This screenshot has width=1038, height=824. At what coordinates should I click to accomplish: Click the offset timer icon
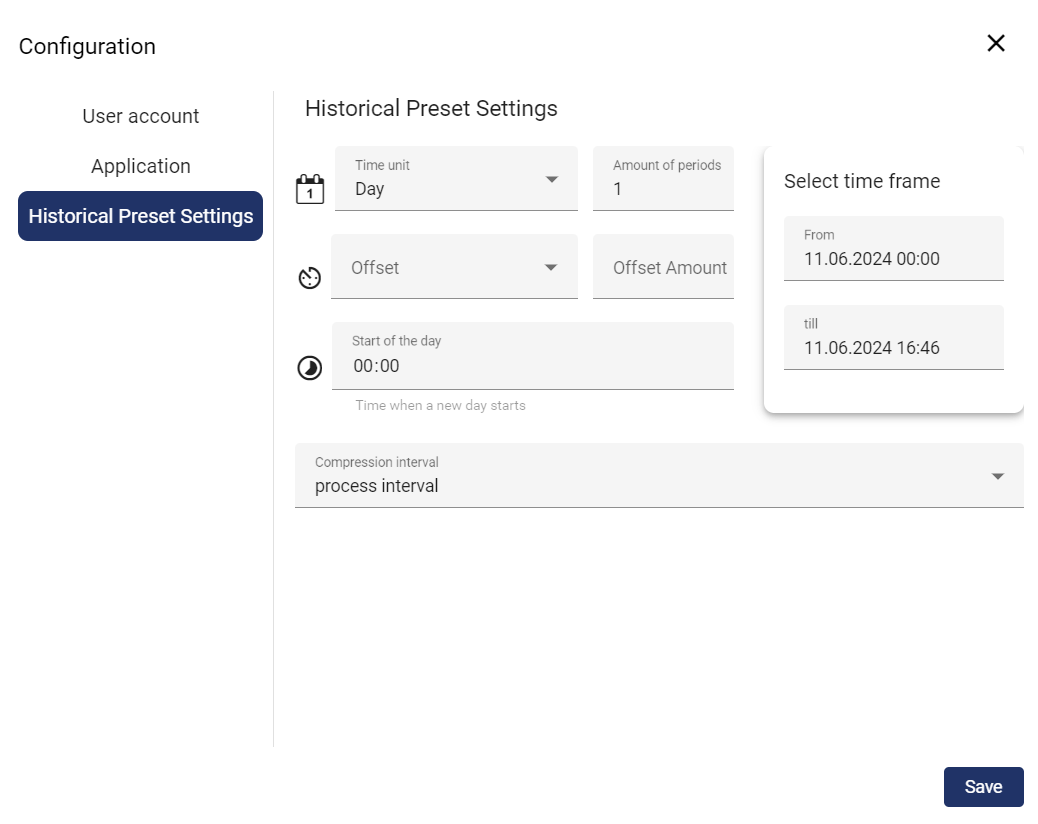click(310, 278)
